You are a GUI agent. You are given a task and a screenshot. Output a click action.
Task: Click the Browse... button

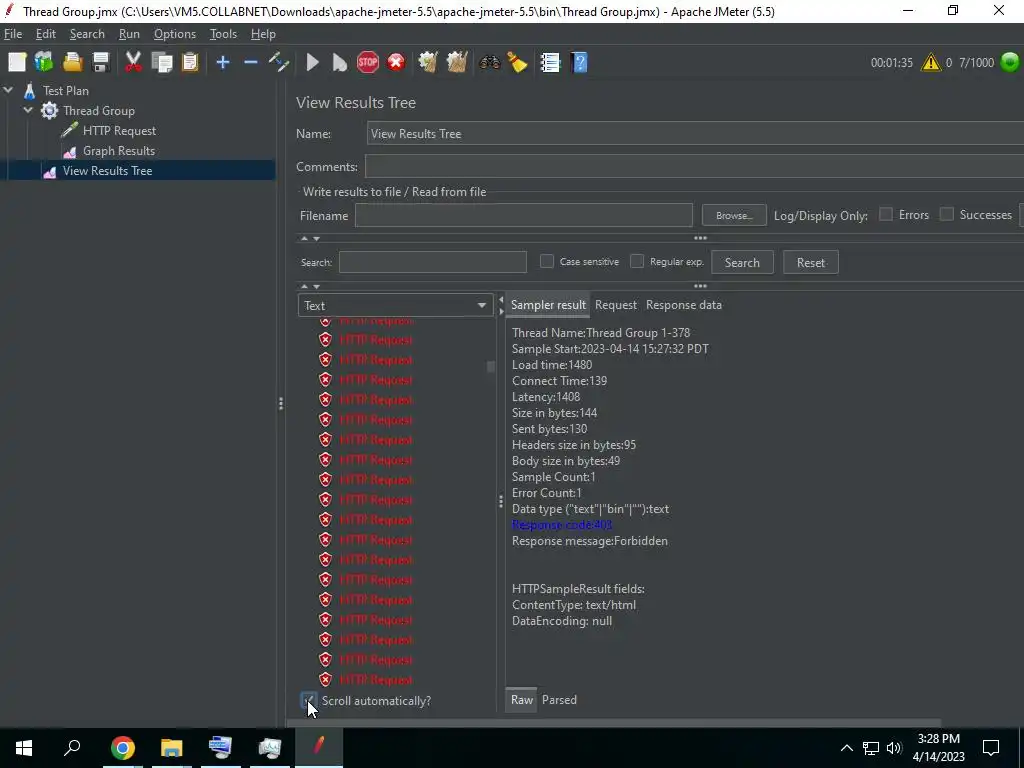[734, 215]
